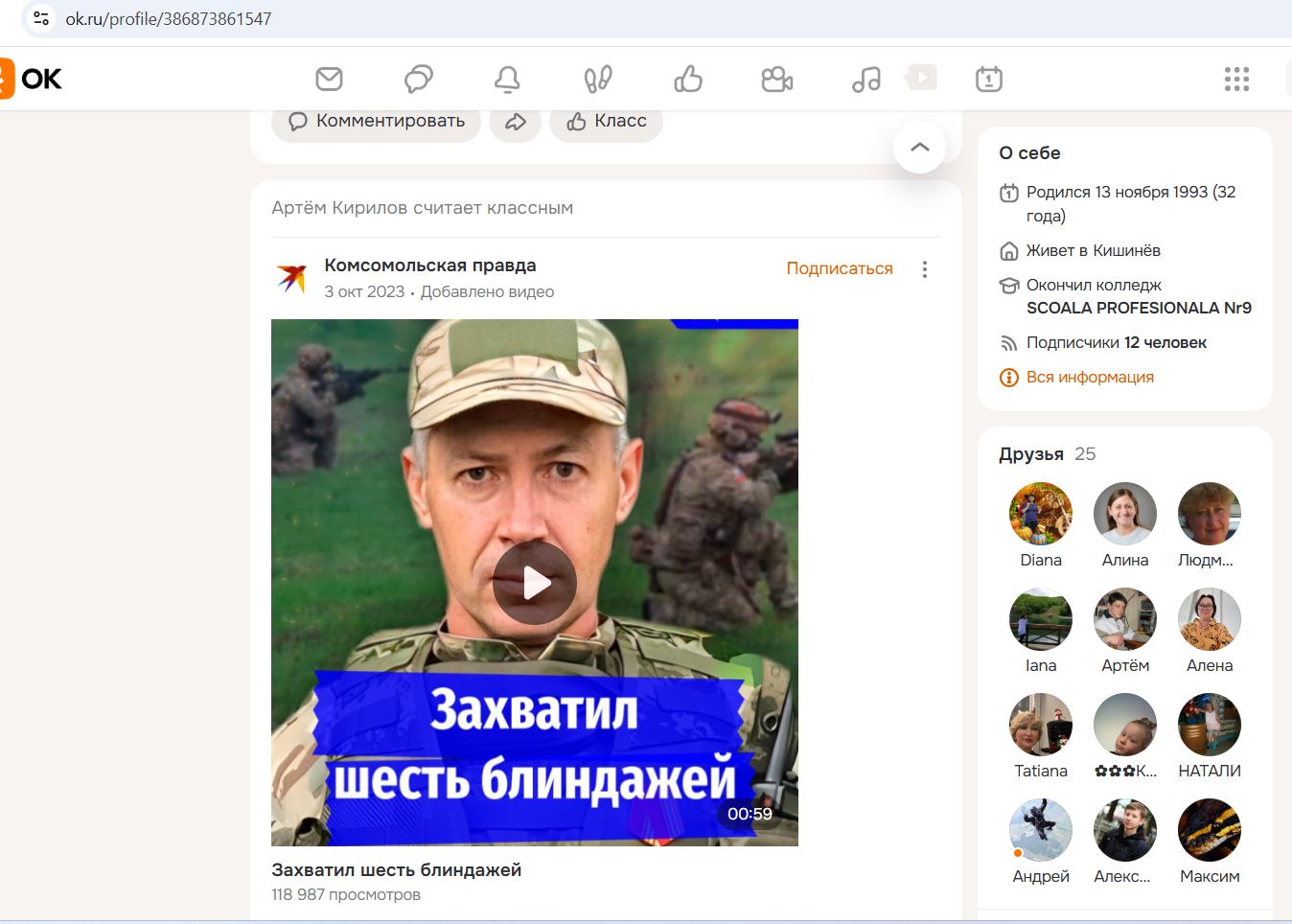Screen dimensions: 1292x924
Task: Open the apps grid icon at top right
Action: point(1236,79)
